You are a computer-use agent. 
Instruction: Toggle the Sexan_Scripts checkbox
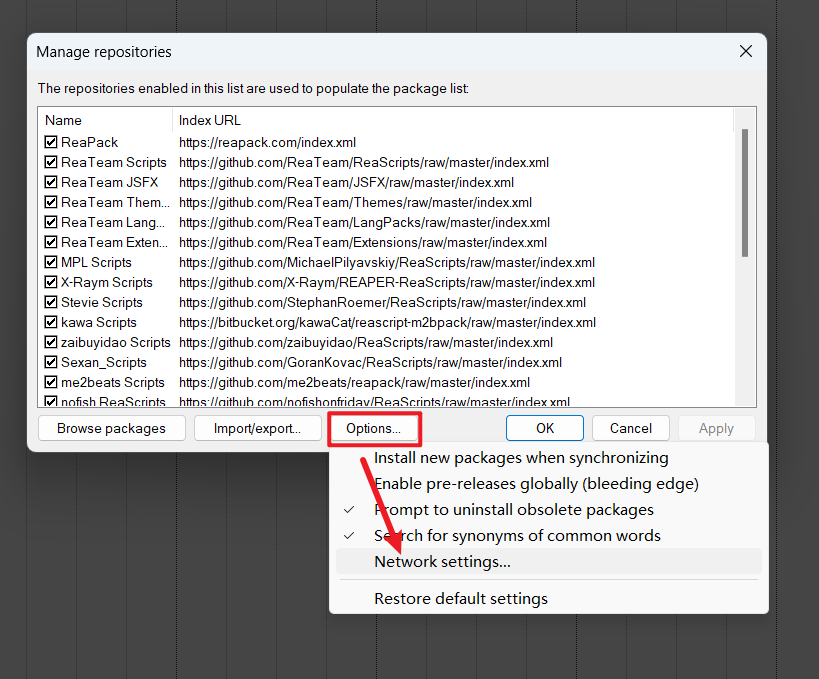pos(51,362)
